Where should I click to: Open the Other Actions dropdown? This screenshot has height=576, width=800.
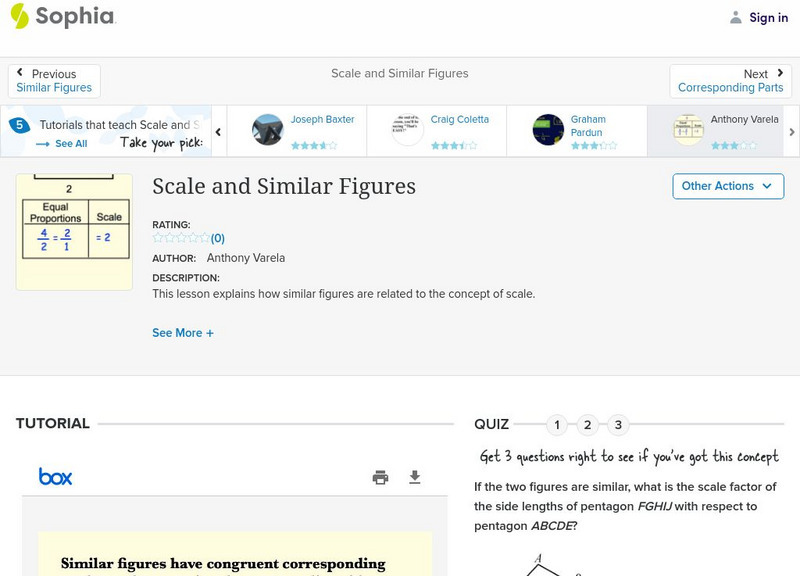point(727,186)
